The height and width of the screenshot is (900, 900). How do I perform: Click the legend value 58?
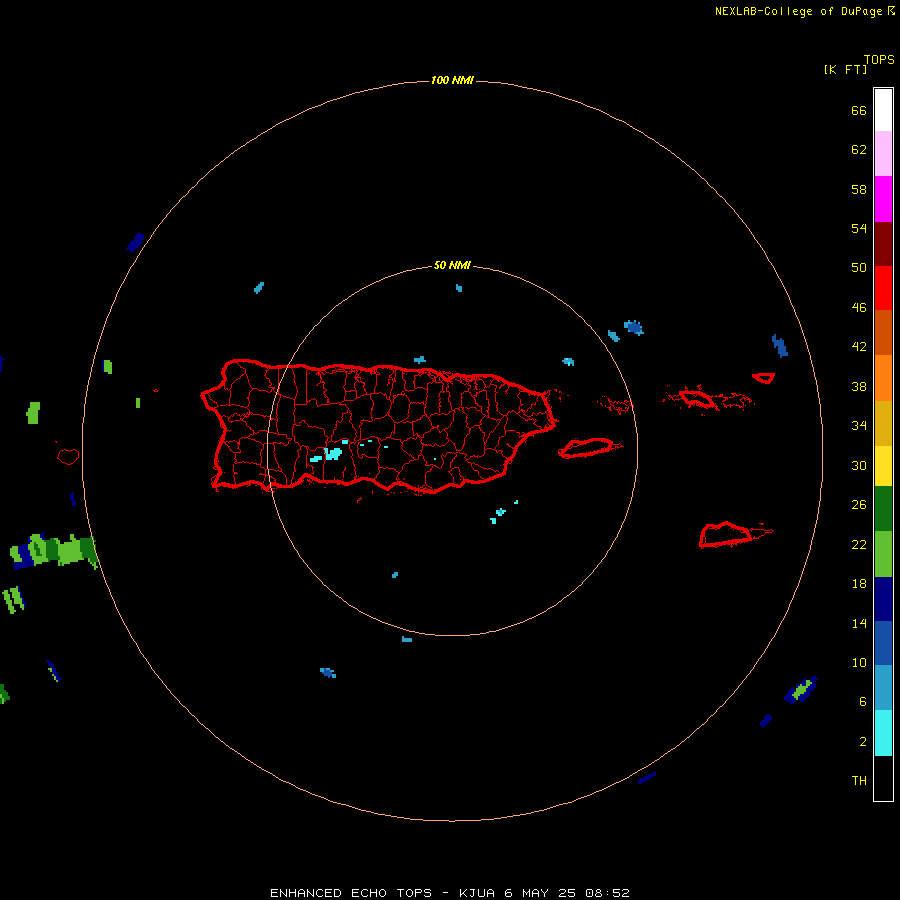[859, 189]
